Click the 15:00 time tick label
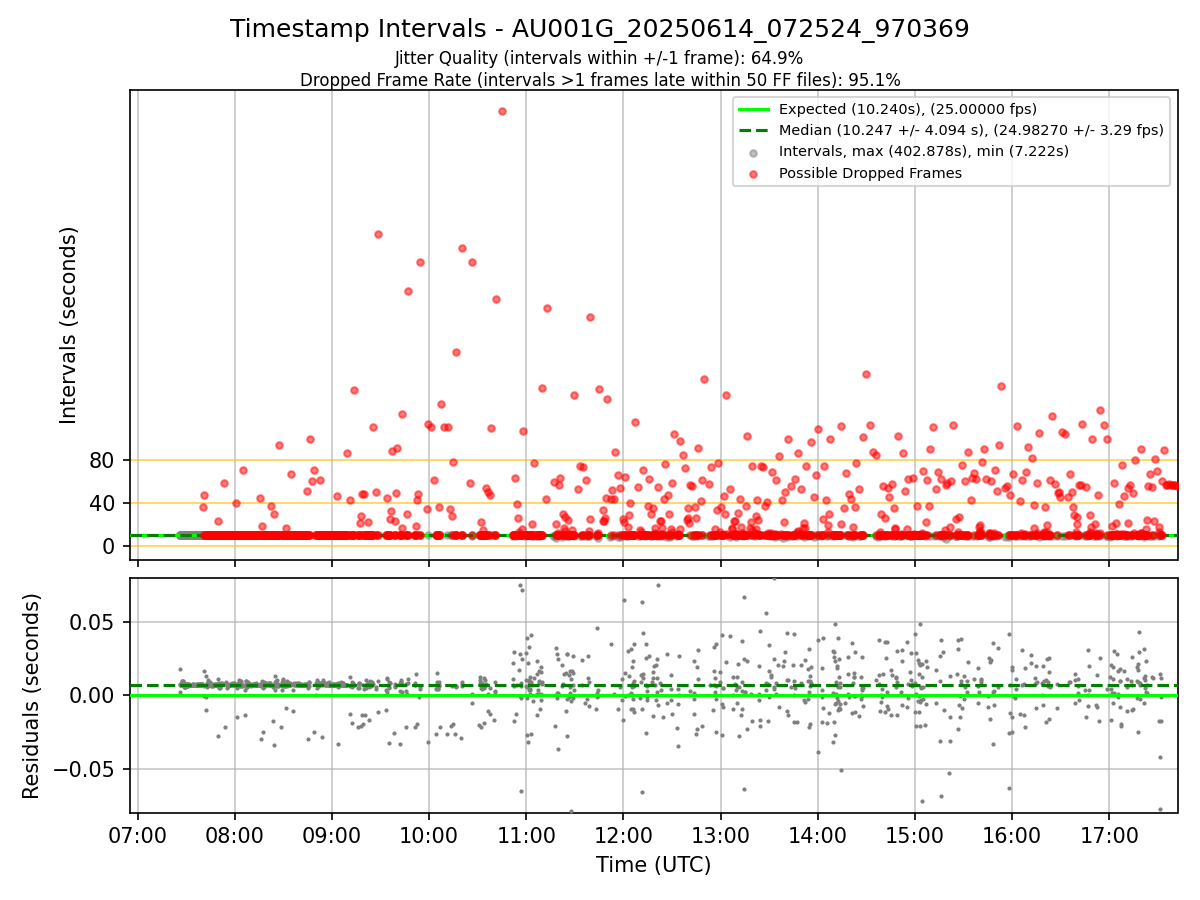This screenshot has height=900, width=1200. pyautogui.click(x=914, y=833)
